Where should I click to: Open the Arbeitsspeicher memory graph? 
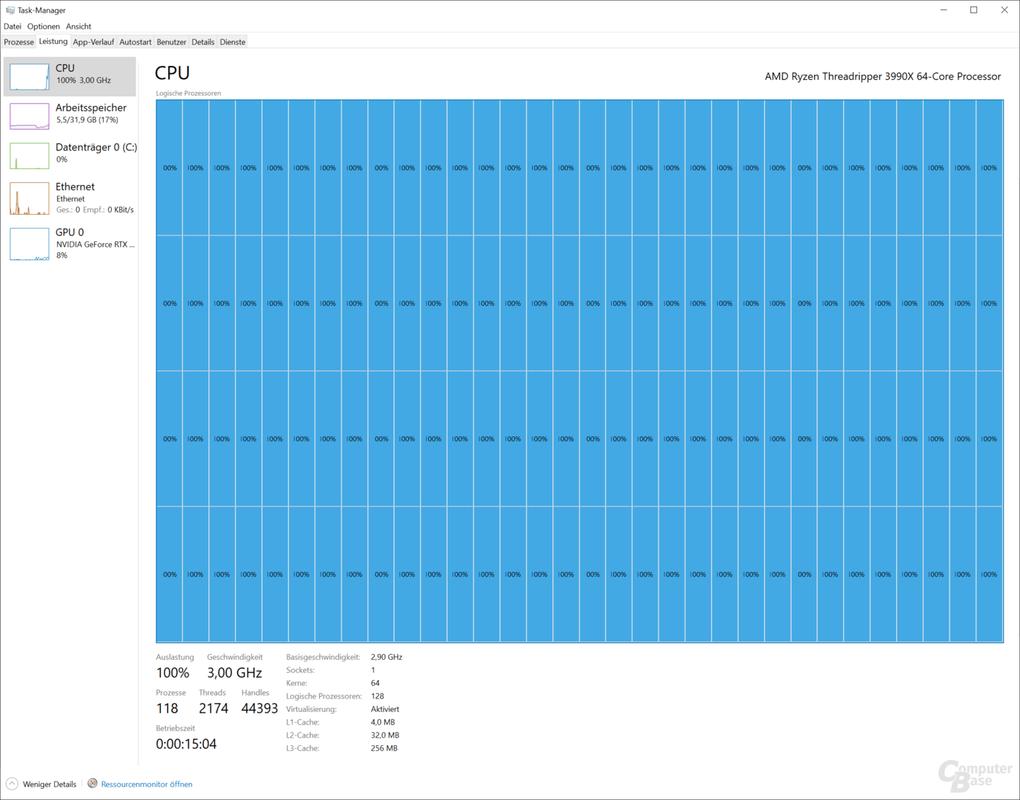tap(29, 116)
